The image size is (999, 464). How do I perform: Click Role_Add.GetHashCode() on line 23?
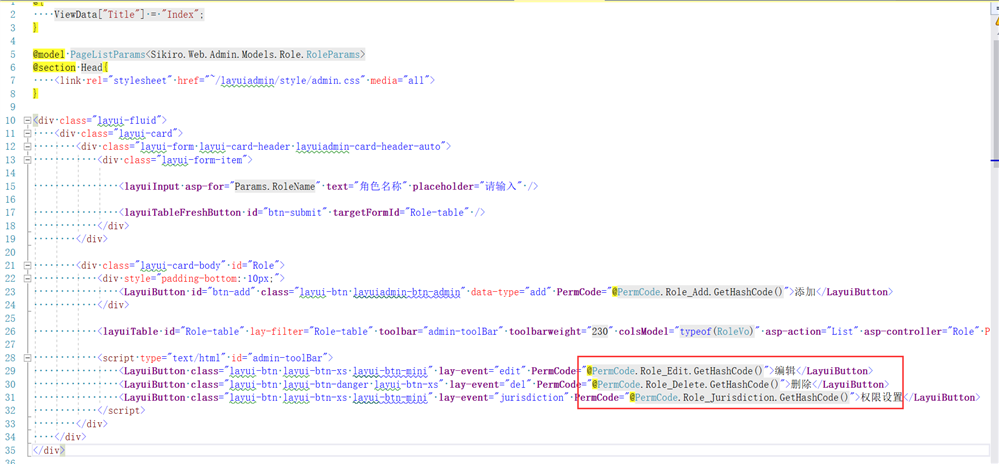pos(726,292)
